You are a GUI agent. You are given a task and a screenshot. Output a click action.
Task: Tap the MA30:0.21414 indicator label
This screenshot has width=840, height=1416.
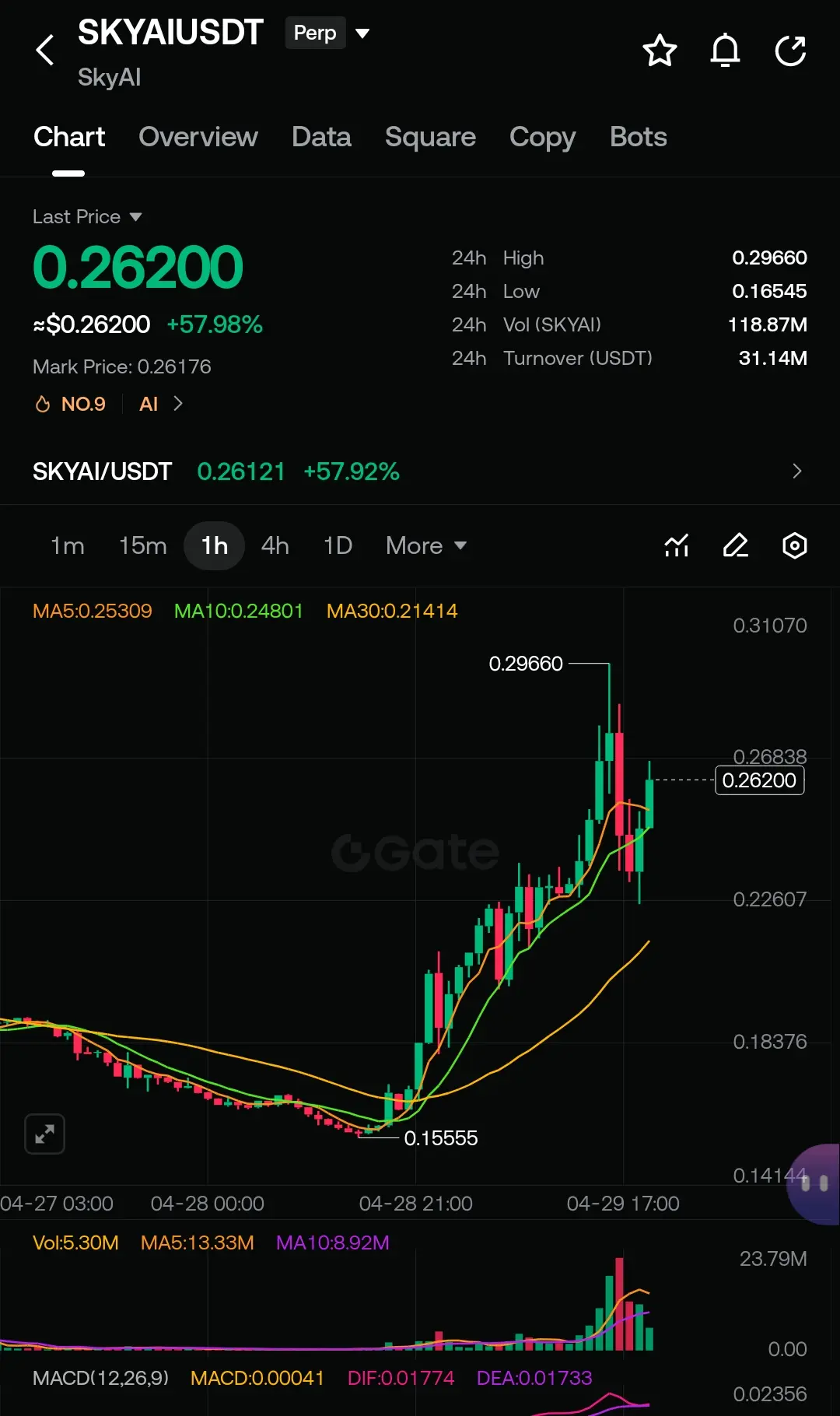pos(392,611)
